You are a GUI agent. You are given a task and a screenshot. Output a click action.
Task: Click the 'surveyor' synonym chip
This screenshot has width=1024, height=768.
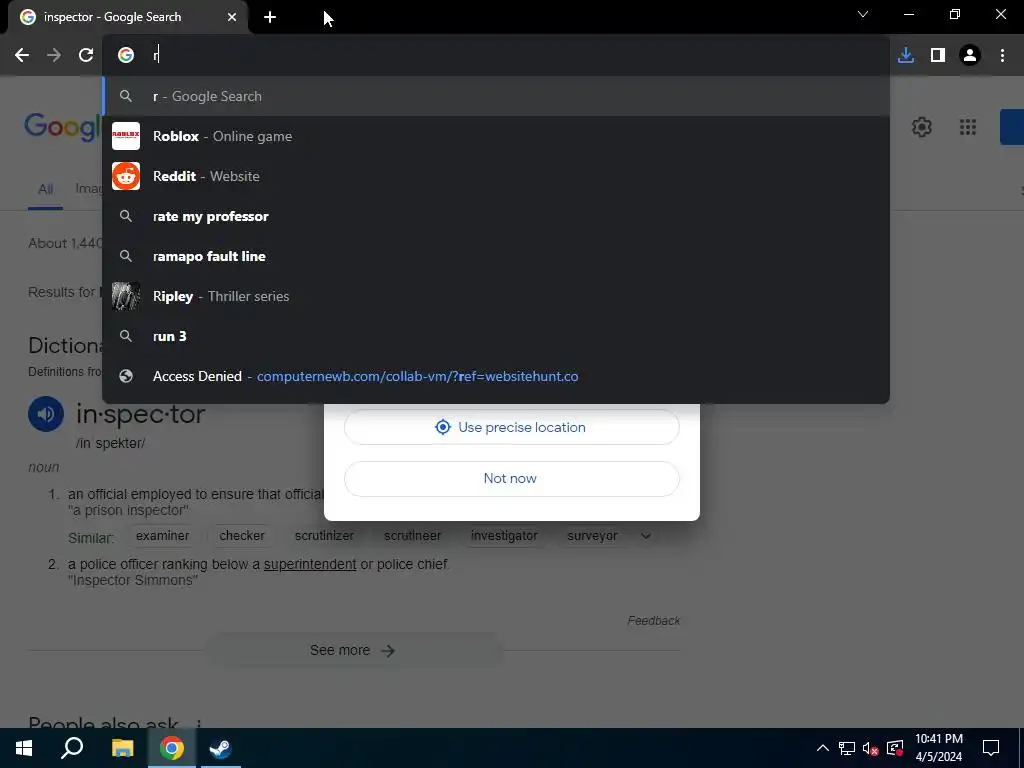point(592,536)
